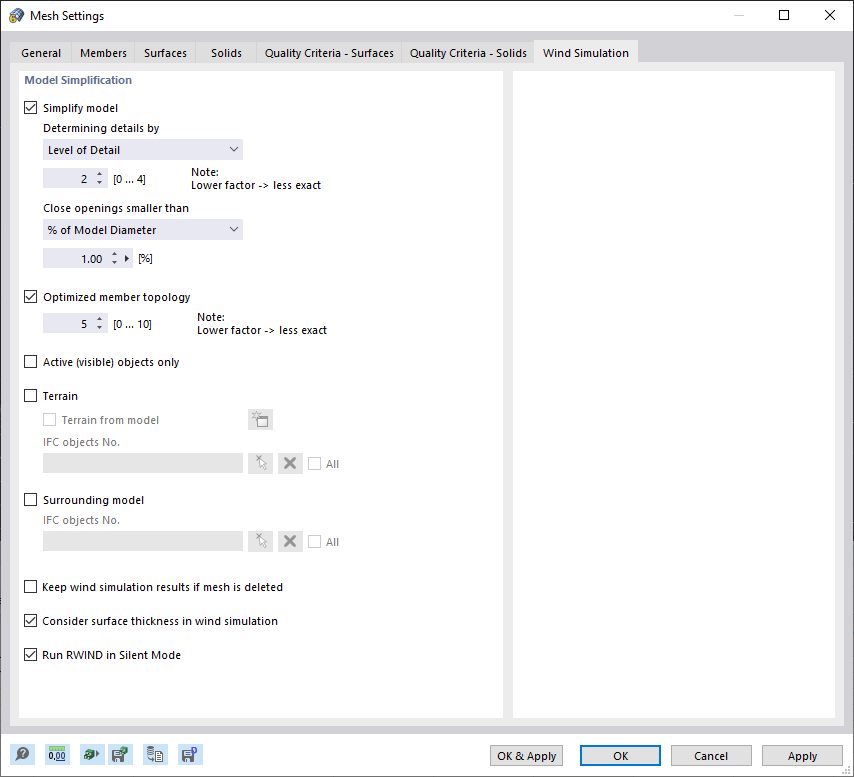This screenshot has width=854, height=777.
Task: Click the arrow flyout next to 1.00 value
Action: pos(127,259)
